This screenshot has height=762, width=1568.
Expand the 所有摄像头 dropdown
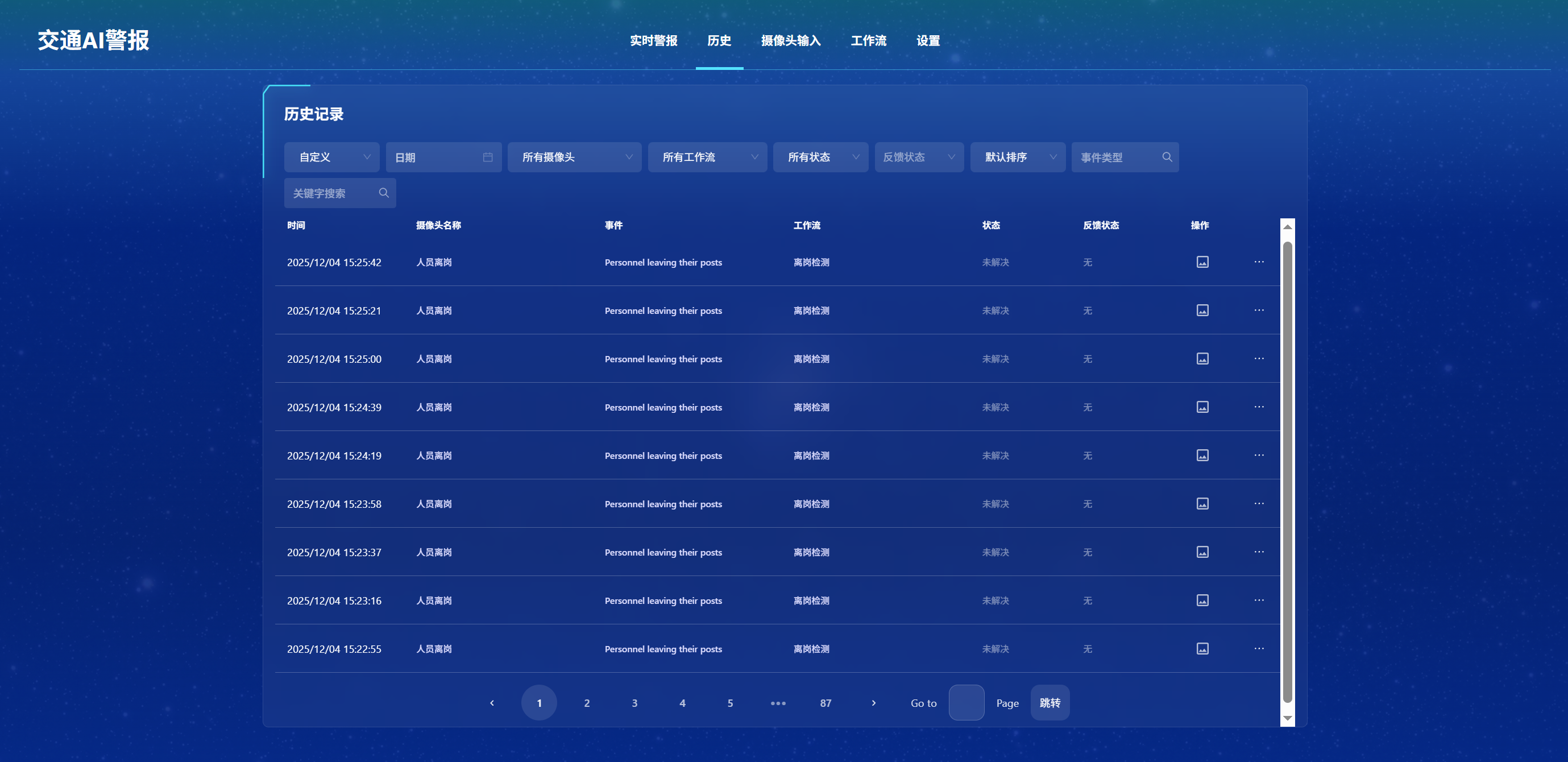[574, 158]
